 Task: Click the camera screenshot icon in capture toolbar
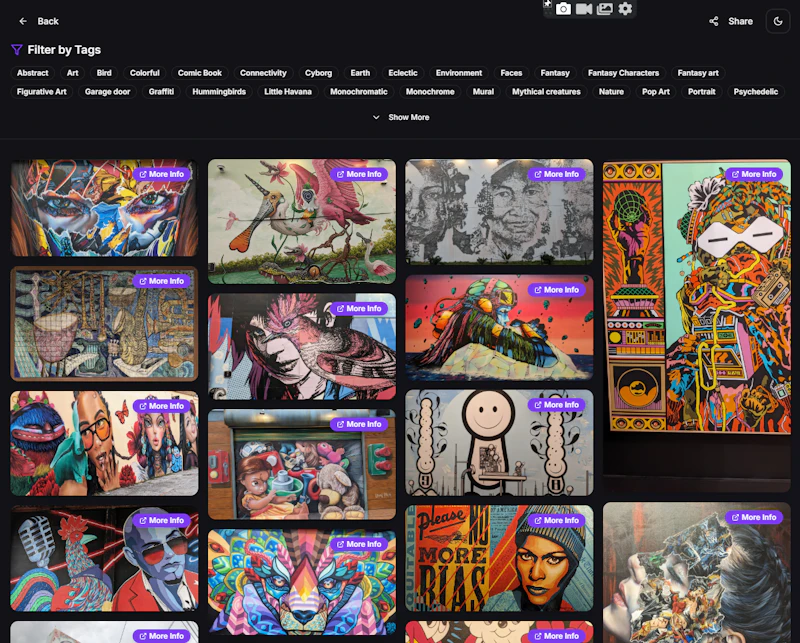coord(563,9)
